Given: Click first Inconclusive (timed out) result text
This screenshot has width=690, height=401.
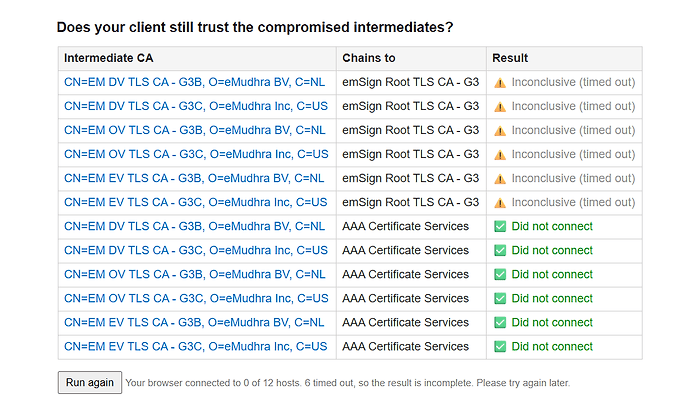Looking at the screenshot, I should pyautogui.click(x=573, y=82).
